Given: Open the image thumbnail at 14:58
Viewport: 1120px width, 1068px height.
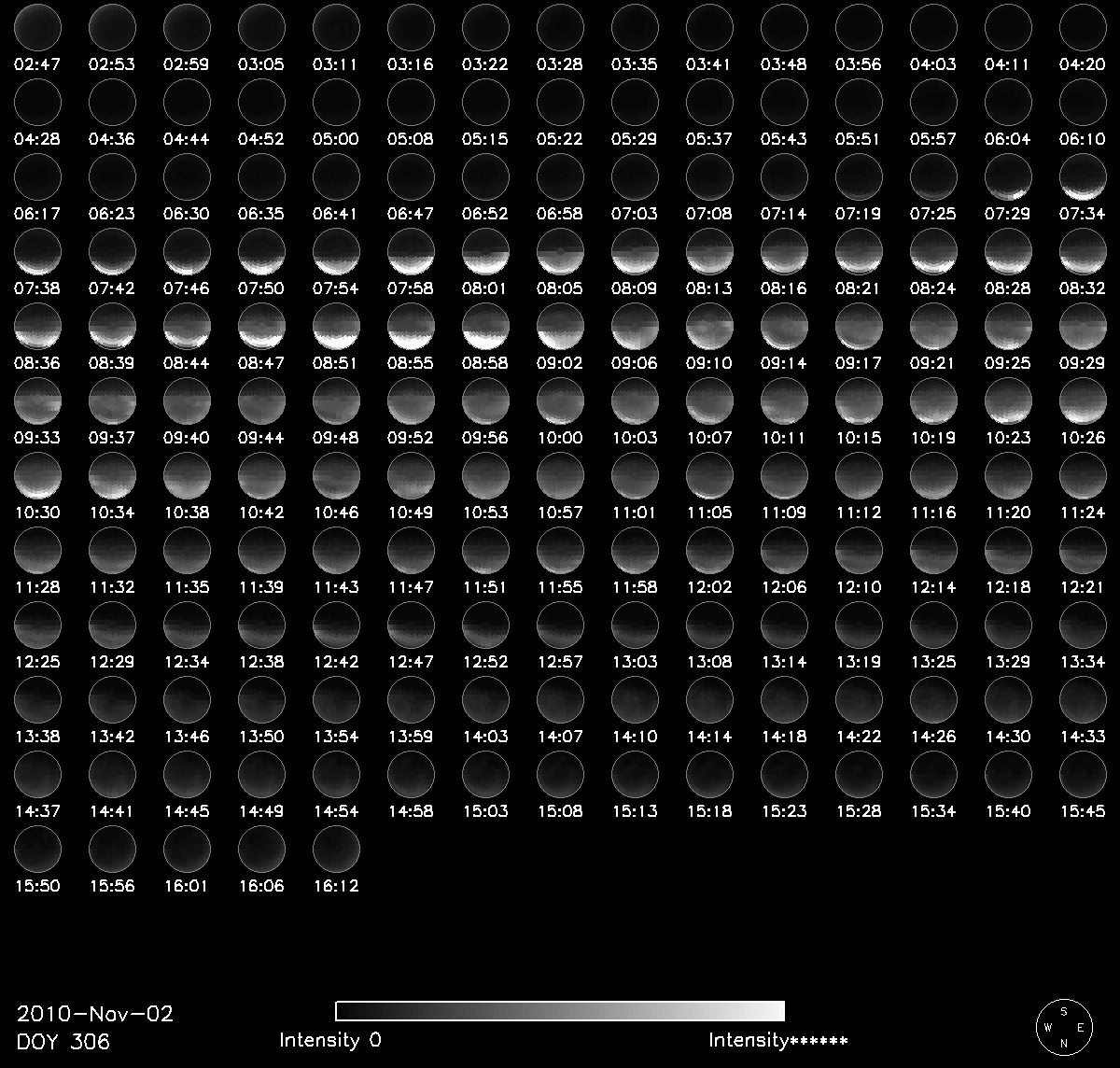Looking at the screenshot, I should click(411, 774).
